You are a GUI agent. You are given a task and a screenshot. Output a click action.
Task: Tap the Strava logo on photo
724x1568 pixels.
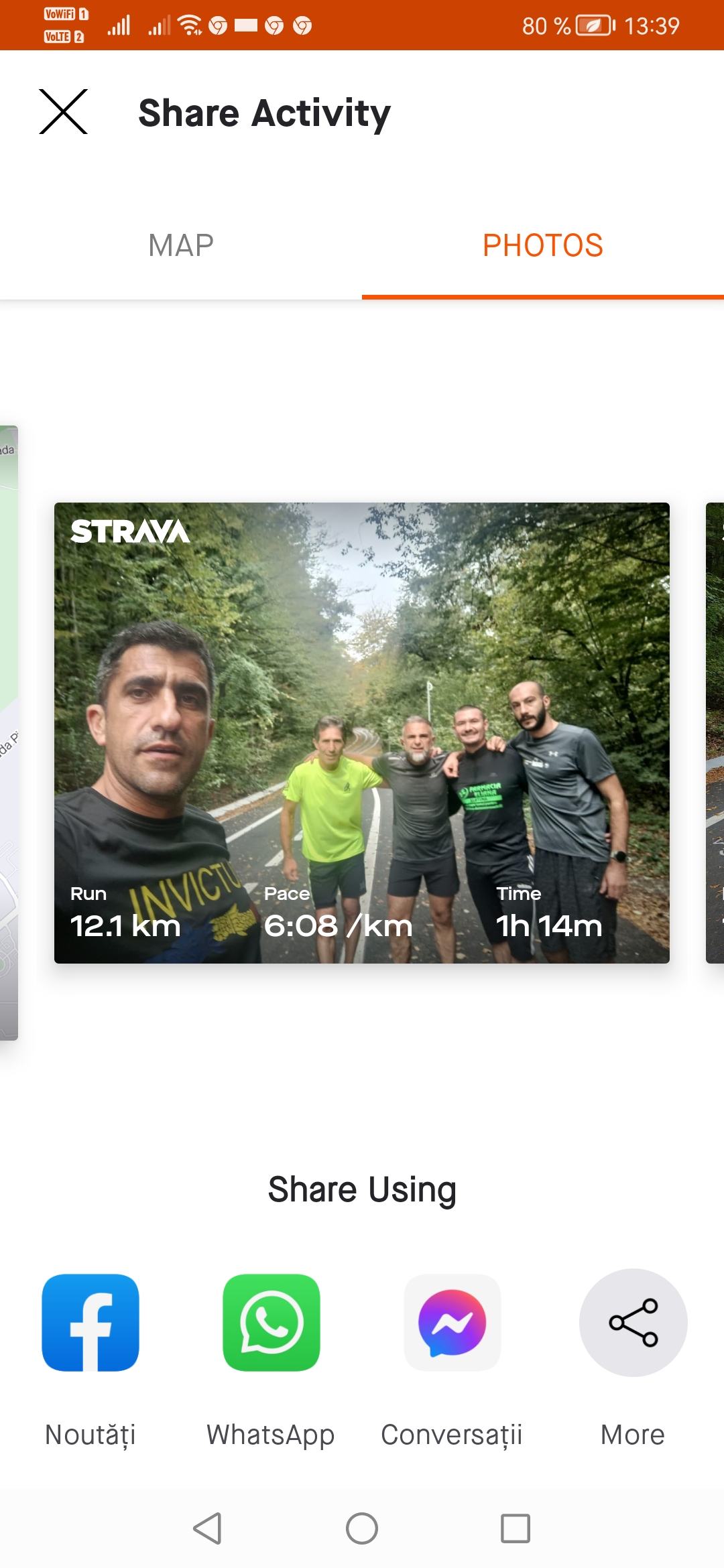coord(130,531)
